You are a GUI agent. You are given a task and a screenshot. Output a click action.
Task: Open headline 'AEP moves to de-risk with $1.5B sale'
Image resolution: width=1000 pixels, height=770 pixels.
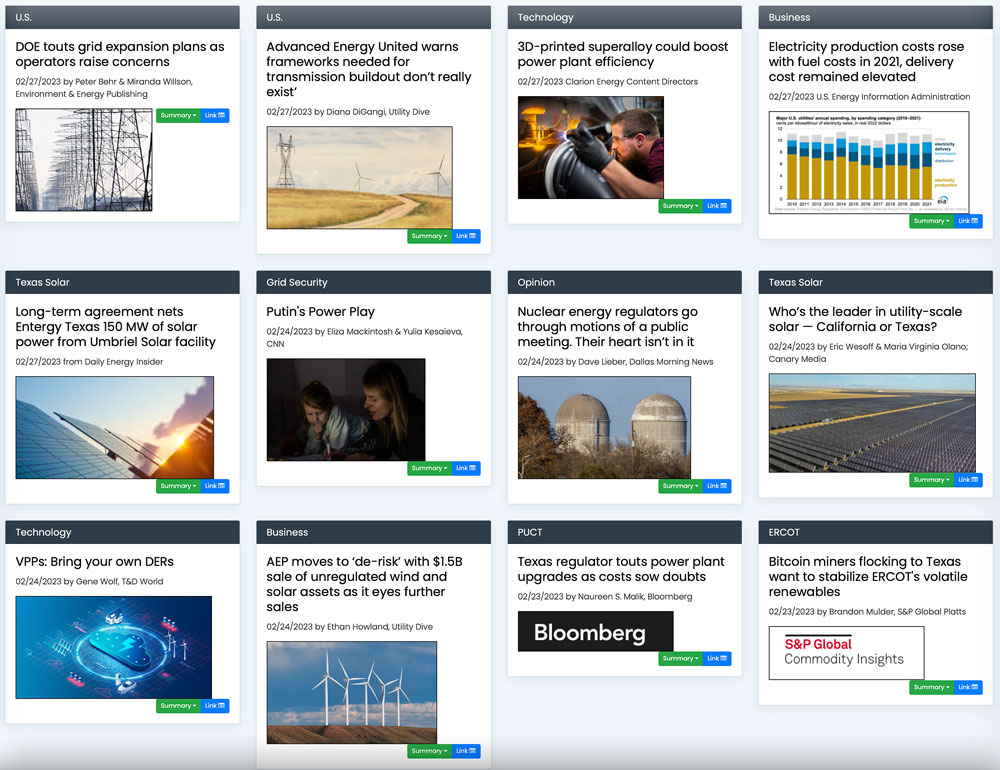364,584
